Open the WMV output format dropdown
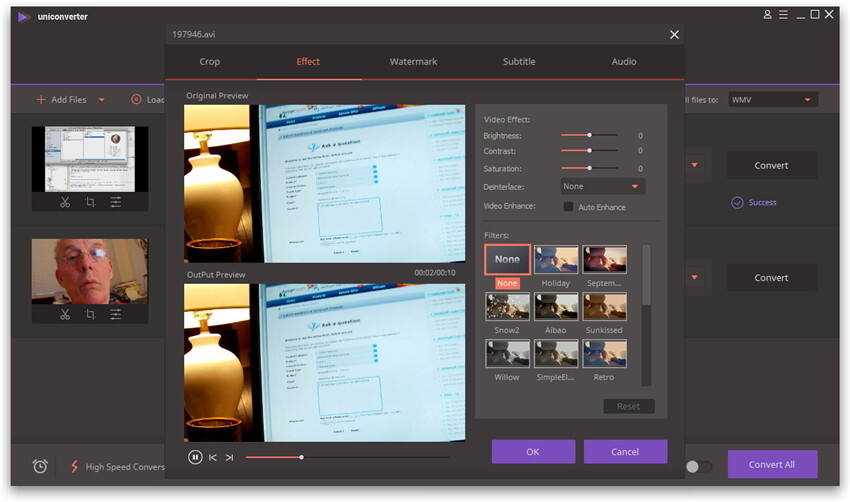850x502 pixels. click(772, 100)
